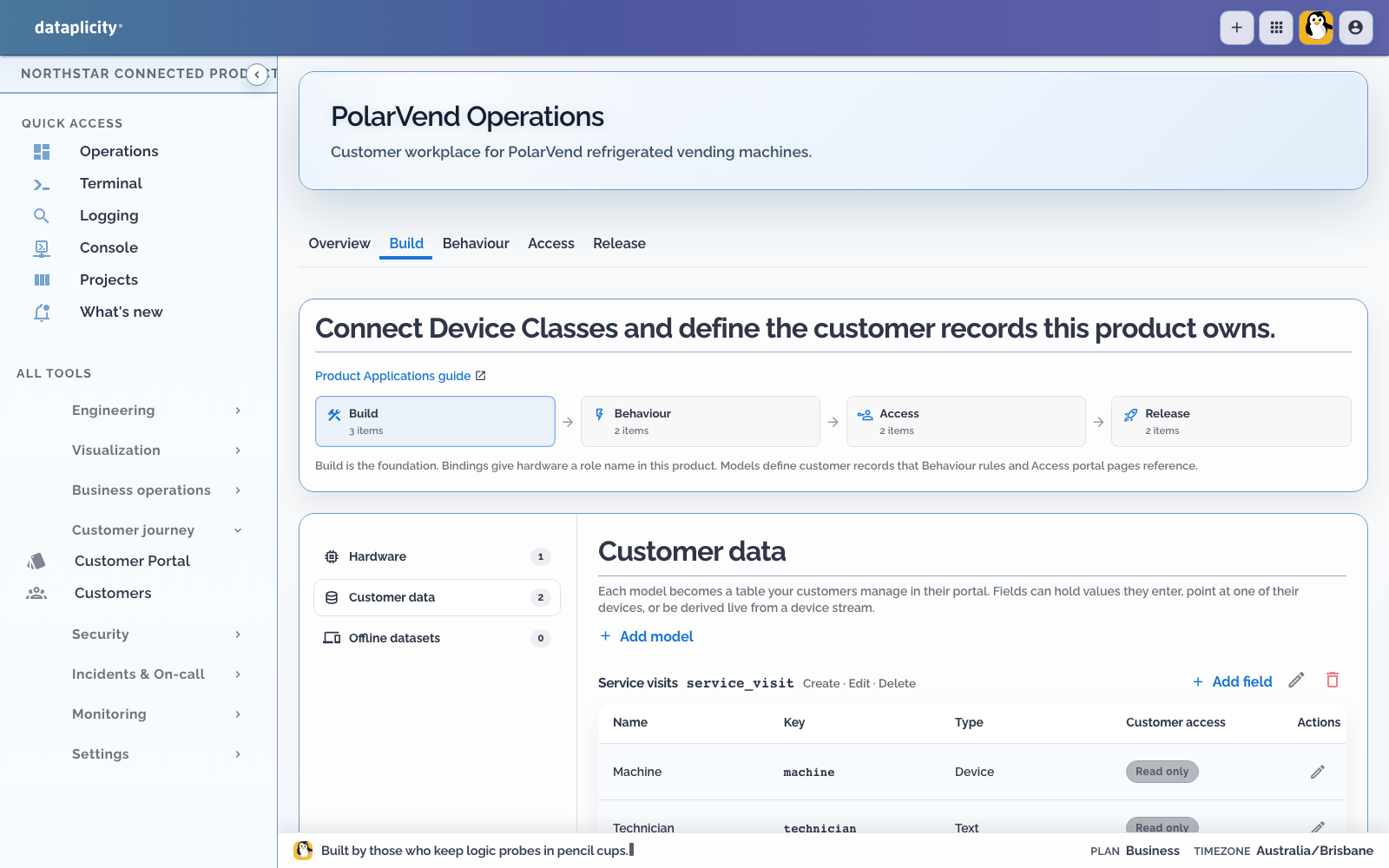1389x868 pixels.
Task: Open Customers from sidebar
Action: (113, 594)
